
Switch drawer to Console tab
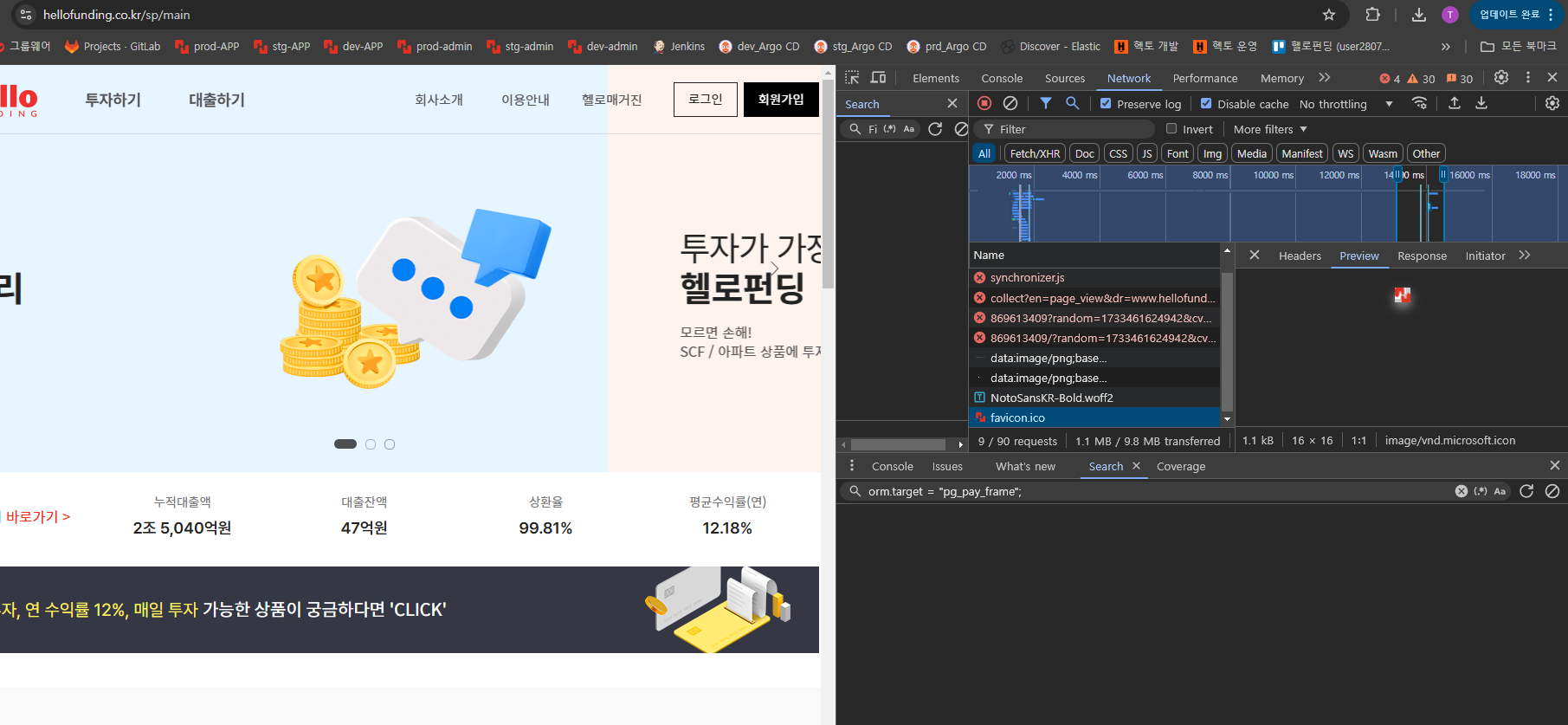892,466
